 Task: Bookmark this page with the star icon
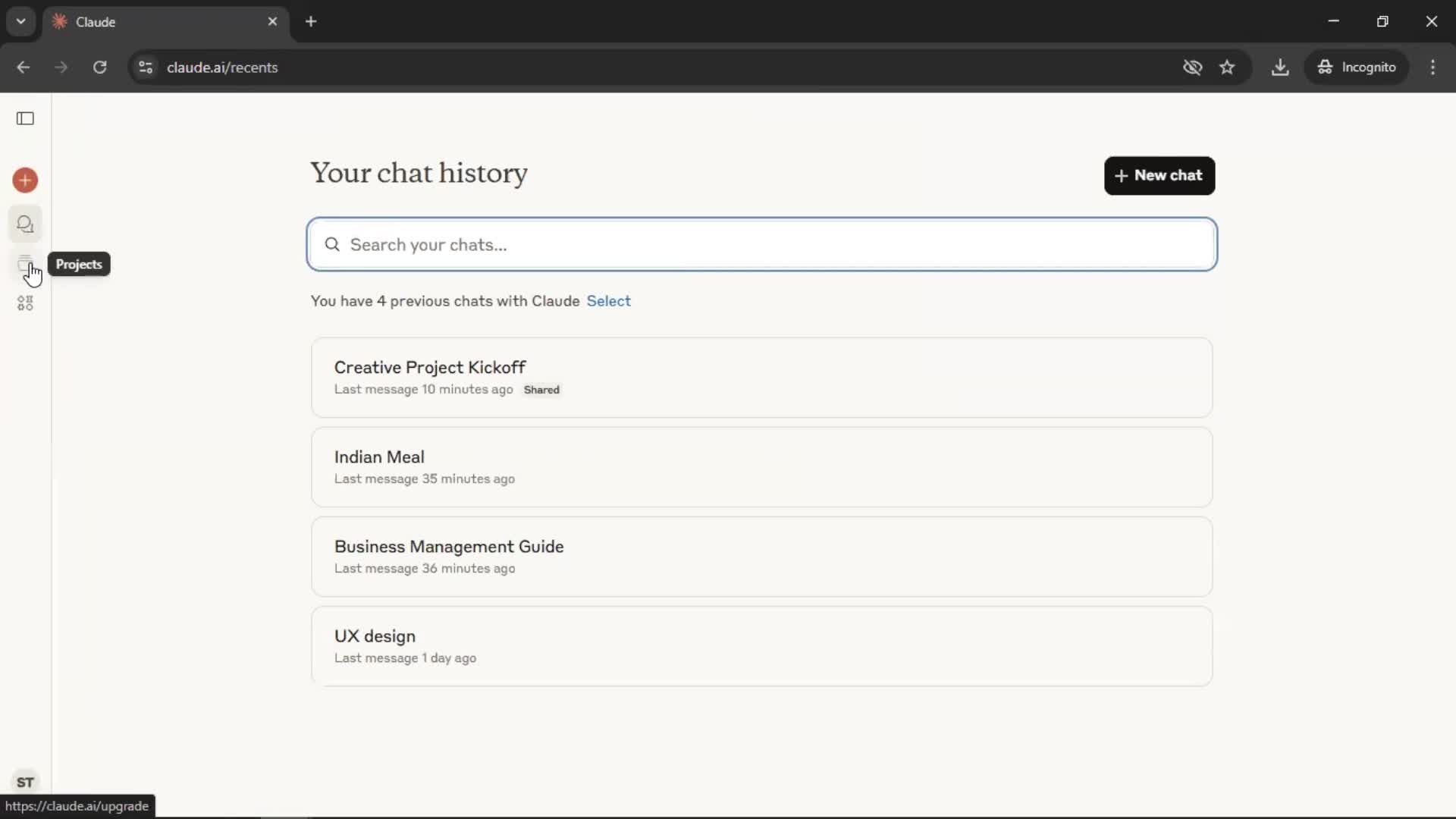tap(1227, 67)
